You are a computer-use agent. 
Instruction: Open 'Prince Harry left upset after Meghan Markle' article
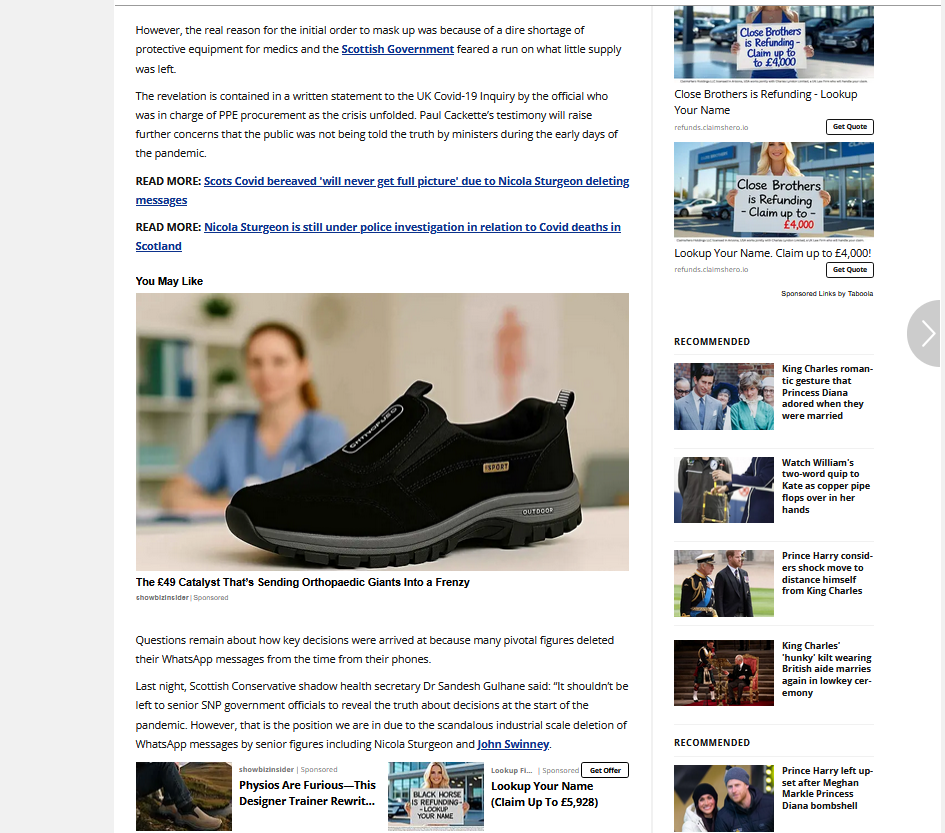(827, 788)
